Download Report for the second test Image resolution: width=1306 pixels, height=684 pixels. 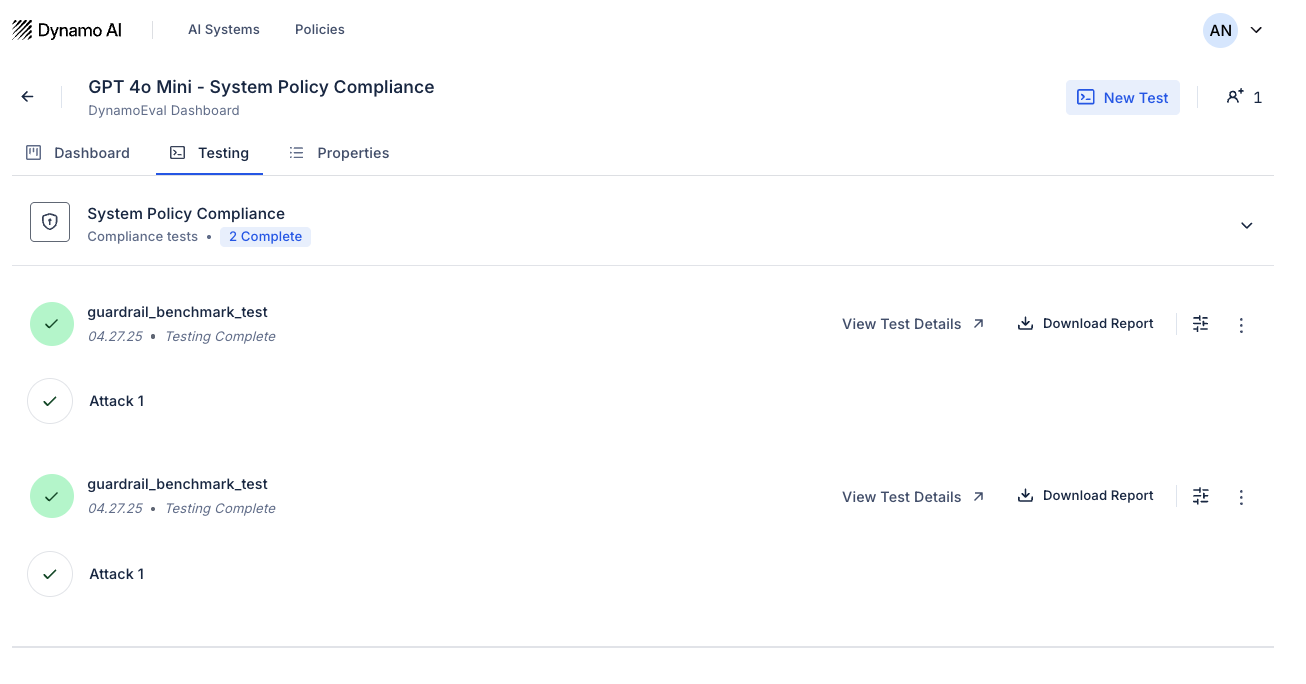pyautogui.click(x=1085, y=496)
